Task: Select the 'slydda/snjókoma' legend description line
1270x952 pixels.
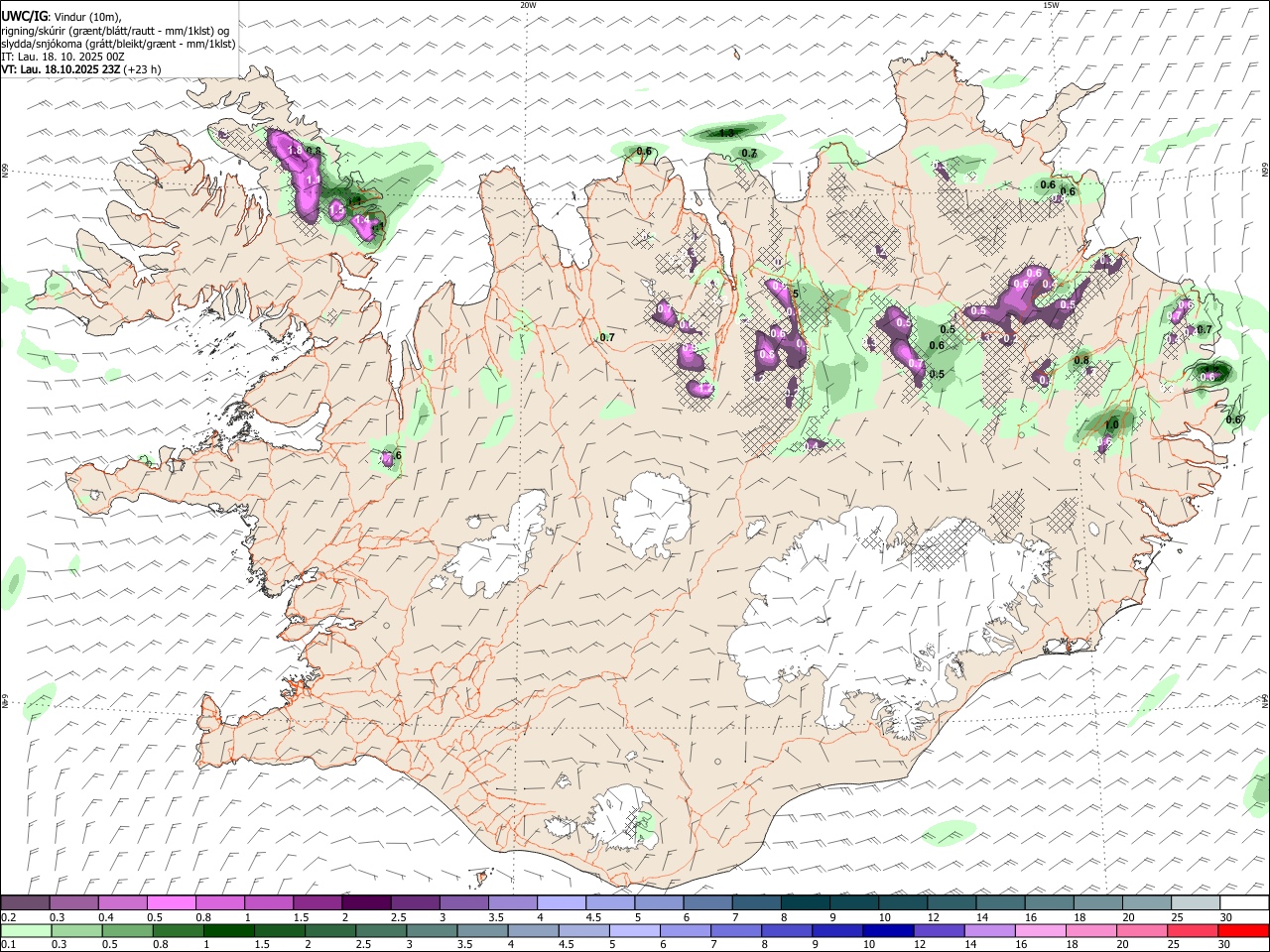Action: (118, 44)
